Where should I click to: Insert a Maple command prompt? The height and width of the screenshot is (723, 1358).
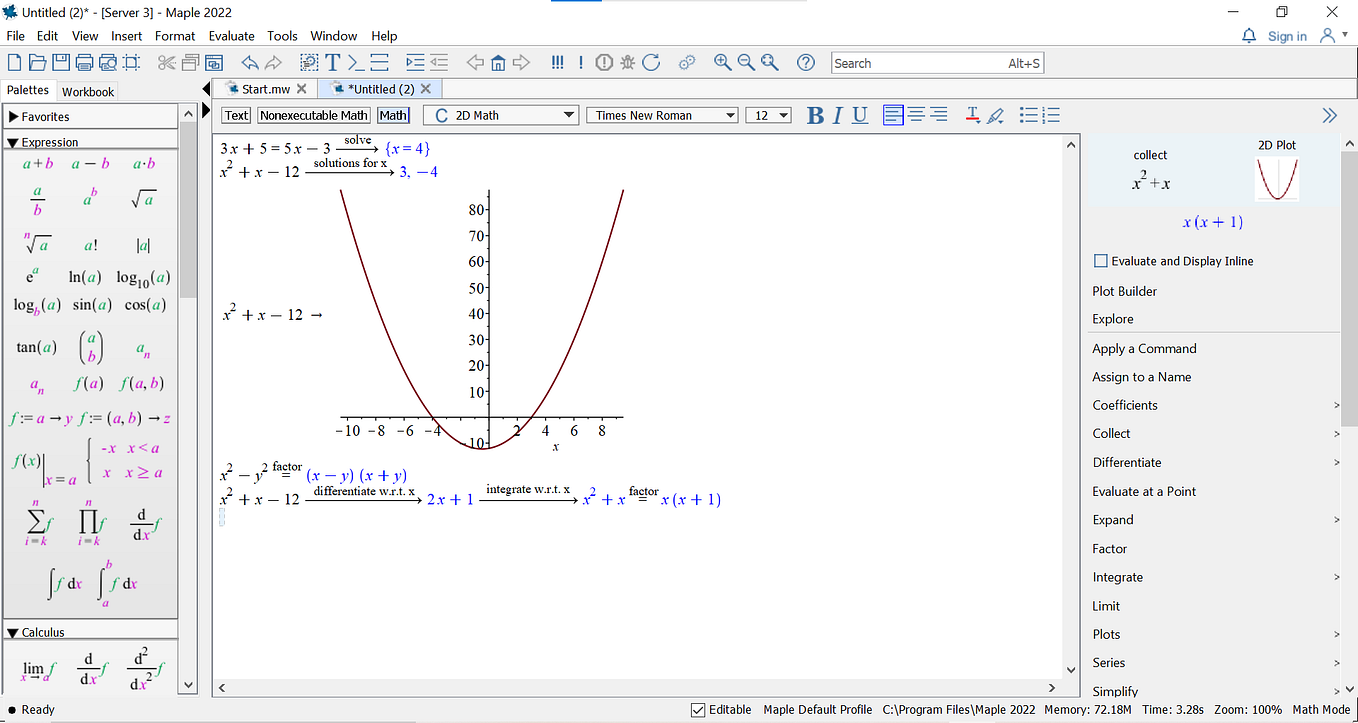[x=356, y=63]
